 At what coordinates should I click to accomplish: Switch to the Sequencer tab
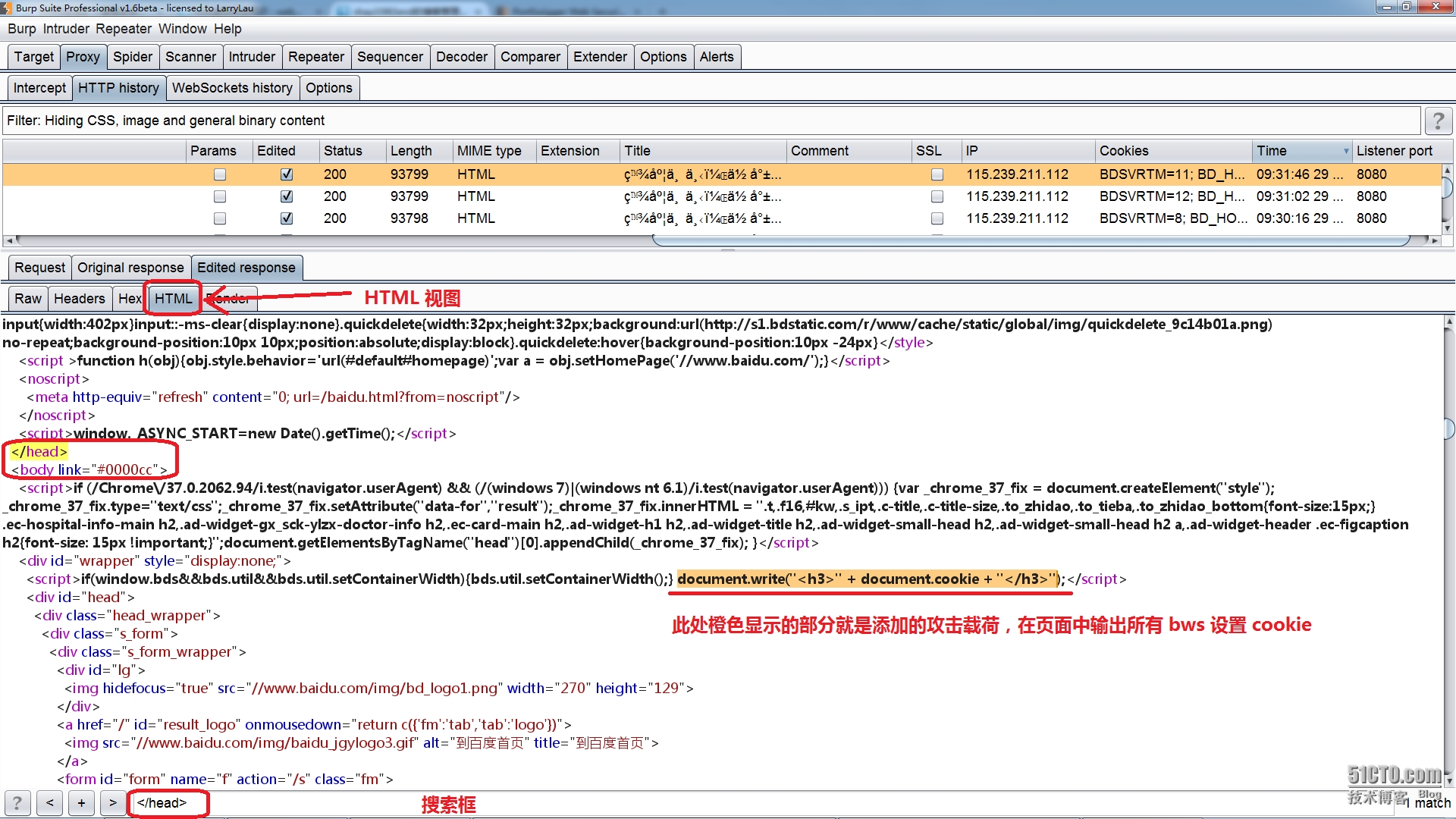(x=390, y=57)
